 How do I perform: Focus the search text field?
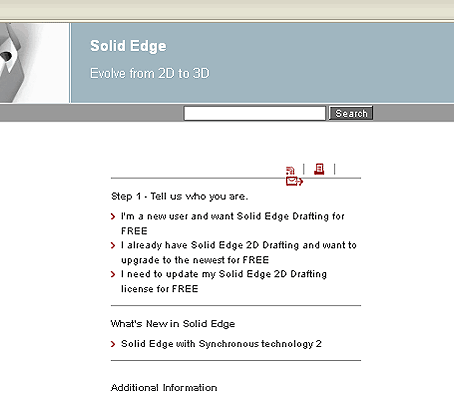255,113
